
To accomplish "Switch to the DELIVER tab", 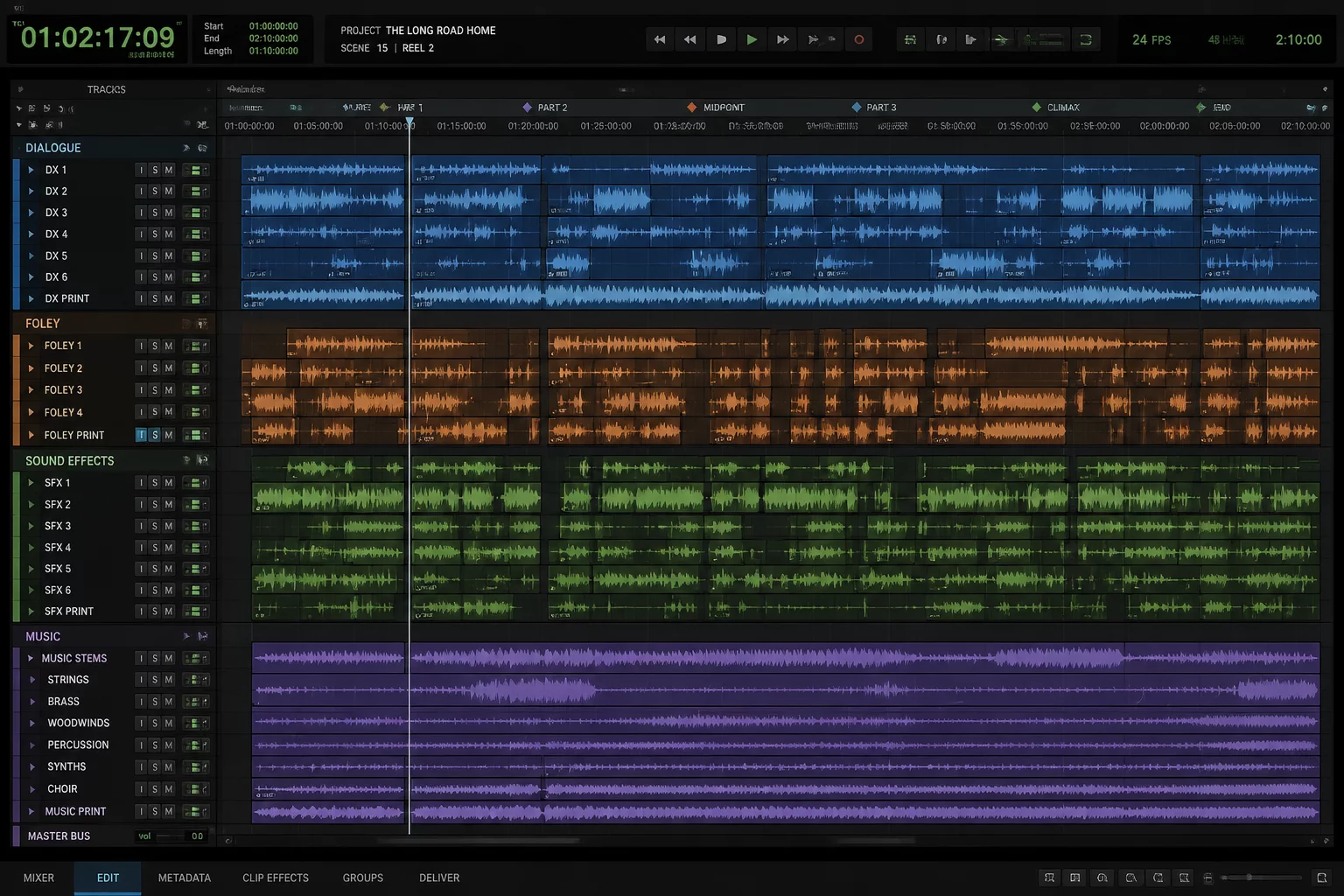I will pos(439,878).
